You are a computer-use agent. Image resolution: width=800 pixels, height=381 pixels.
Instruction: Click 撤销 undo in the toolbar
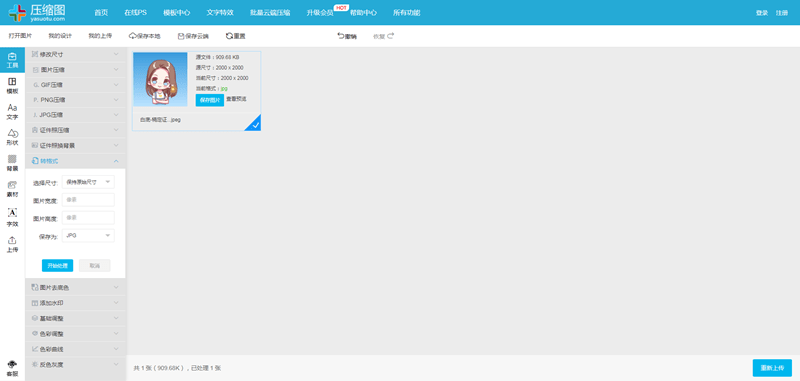347,36
